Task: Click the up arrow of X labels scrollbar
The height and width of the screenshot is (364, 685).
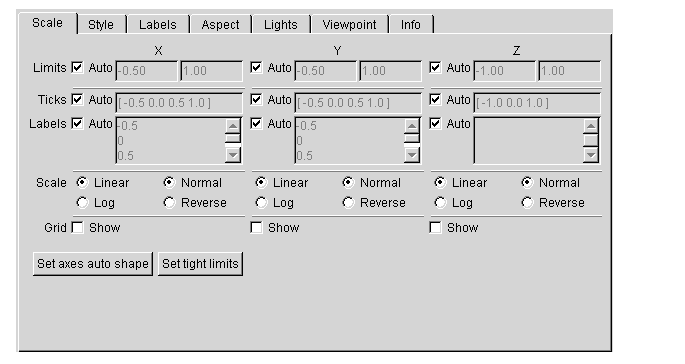Action: tap(233, 126)
